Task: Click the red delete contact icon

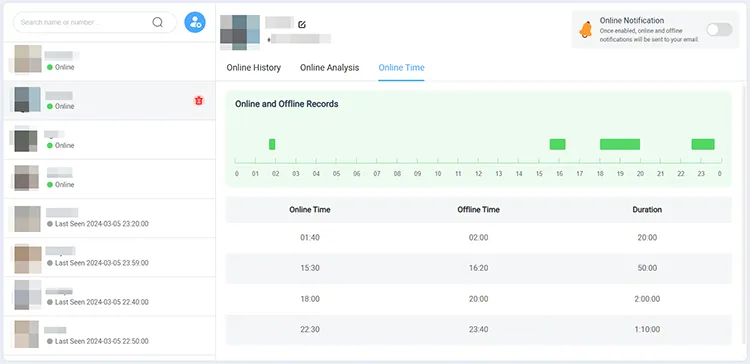Action: click(199, 100)
